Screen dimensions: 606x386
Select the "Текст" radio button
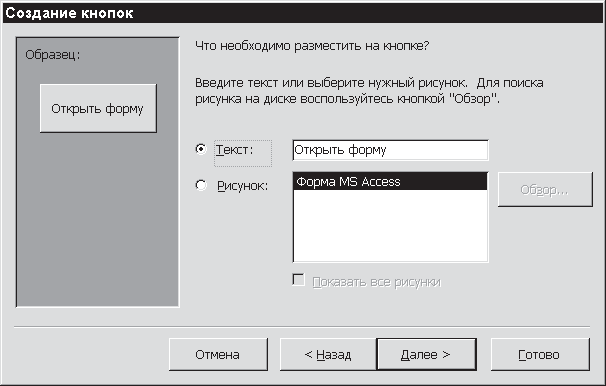[201, 149]
